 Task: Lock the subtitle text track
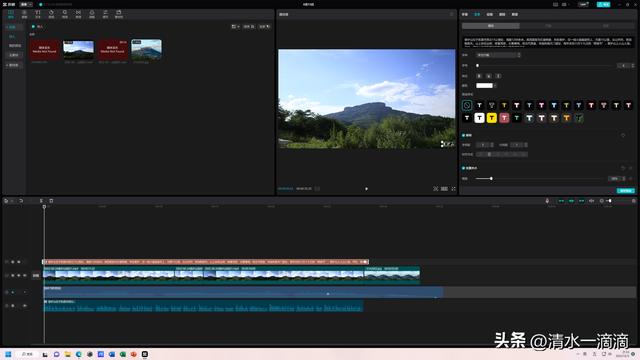point(13,262)
